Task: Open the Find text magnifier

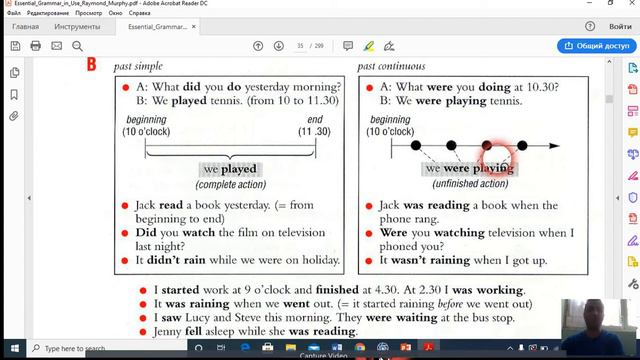Action: coord(77,46)
